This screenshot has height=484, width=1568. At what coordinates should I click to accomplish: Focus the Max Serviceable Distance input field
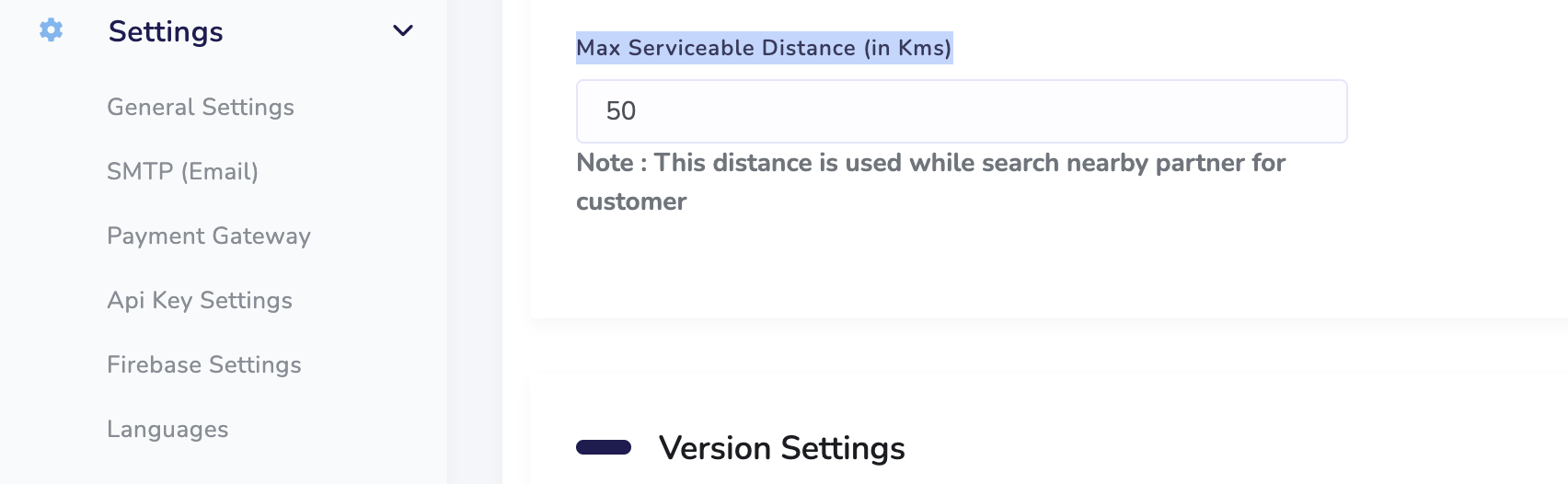(x=962, y=111)
